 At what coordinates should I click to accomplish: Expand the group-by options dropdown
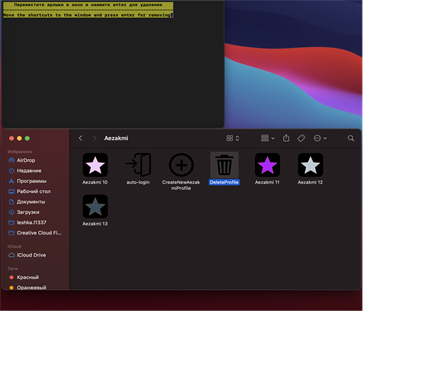[268, 138]
